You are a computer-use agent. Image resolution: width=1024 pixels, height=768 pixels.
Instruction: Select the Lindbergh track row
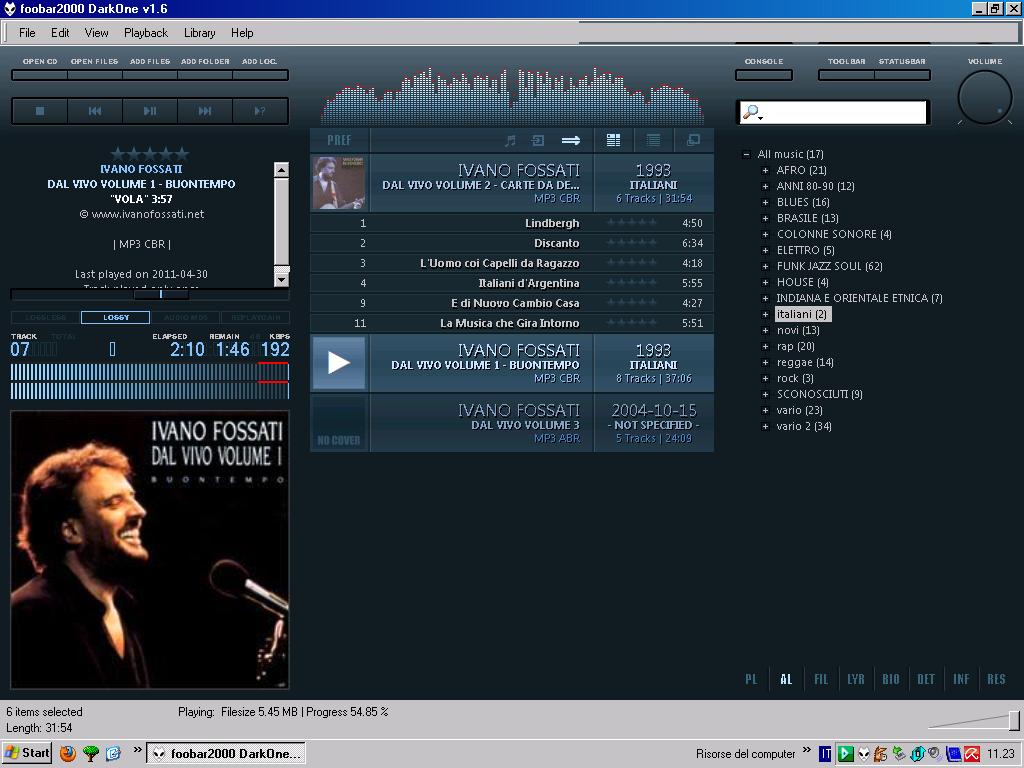[x=512, y=223]
